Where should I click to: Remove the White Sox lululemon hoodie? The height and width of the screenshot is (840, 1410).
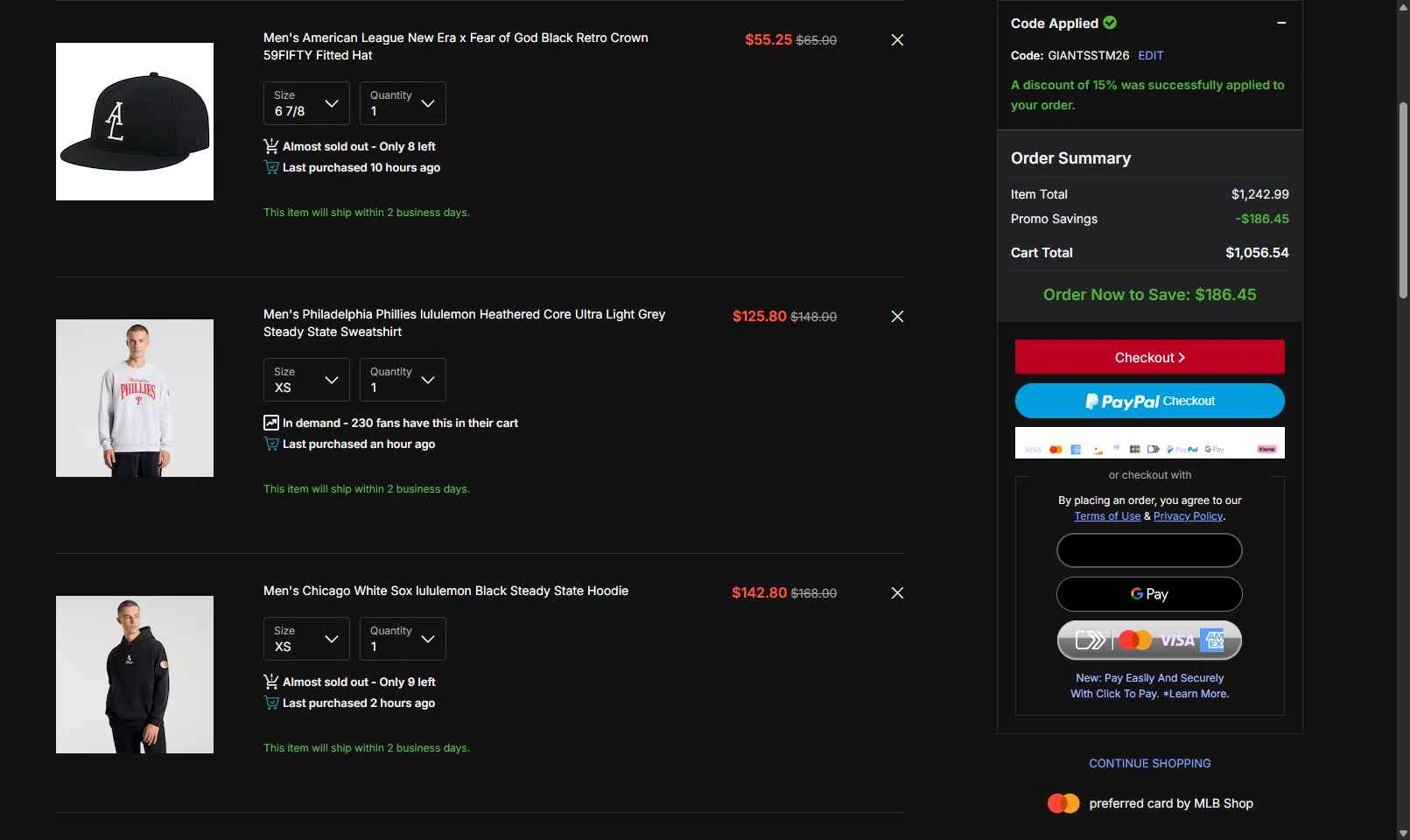point(897,593)
